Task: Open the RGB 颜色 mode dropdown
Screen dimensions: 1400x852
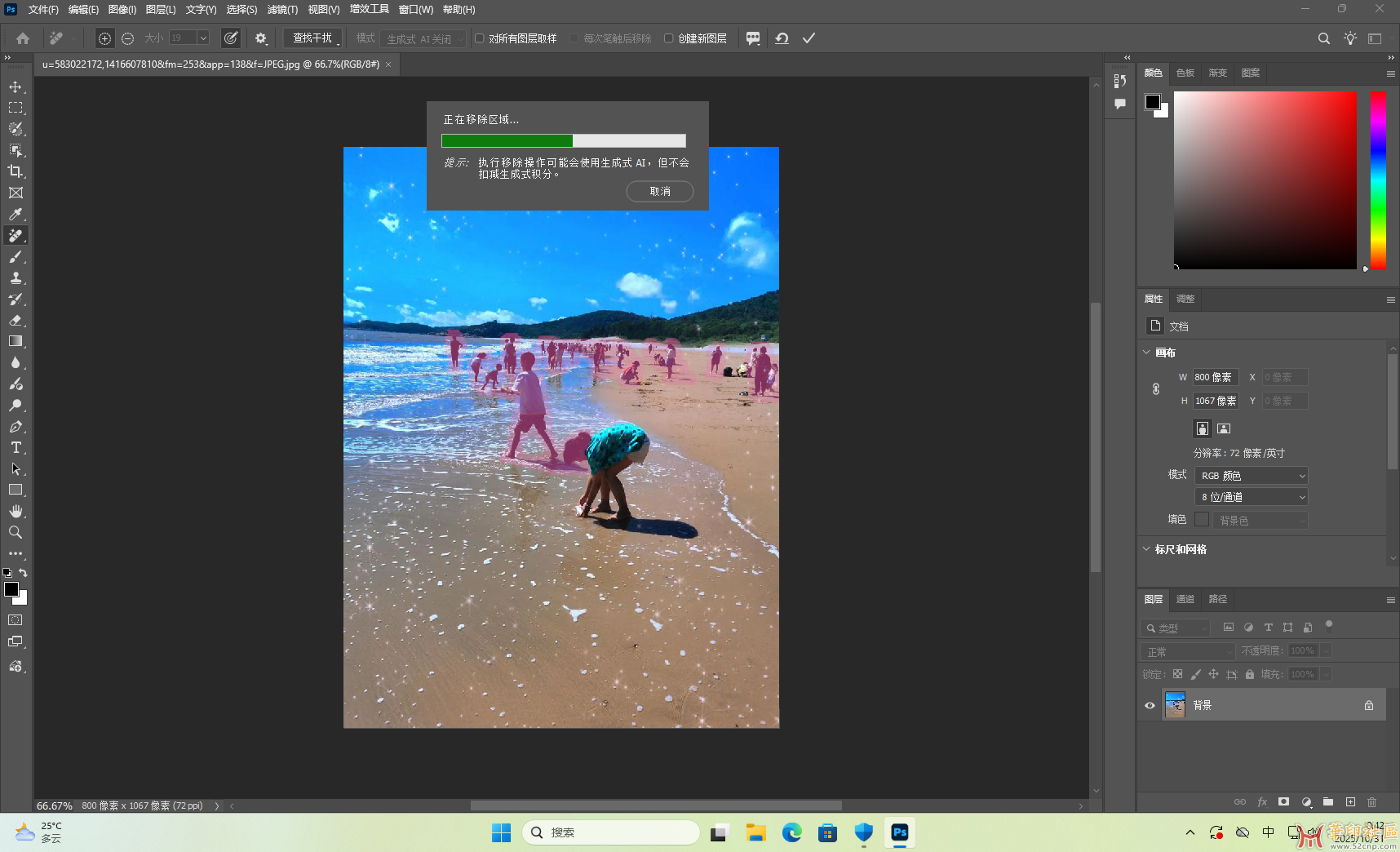Action: pos(1252,476)
